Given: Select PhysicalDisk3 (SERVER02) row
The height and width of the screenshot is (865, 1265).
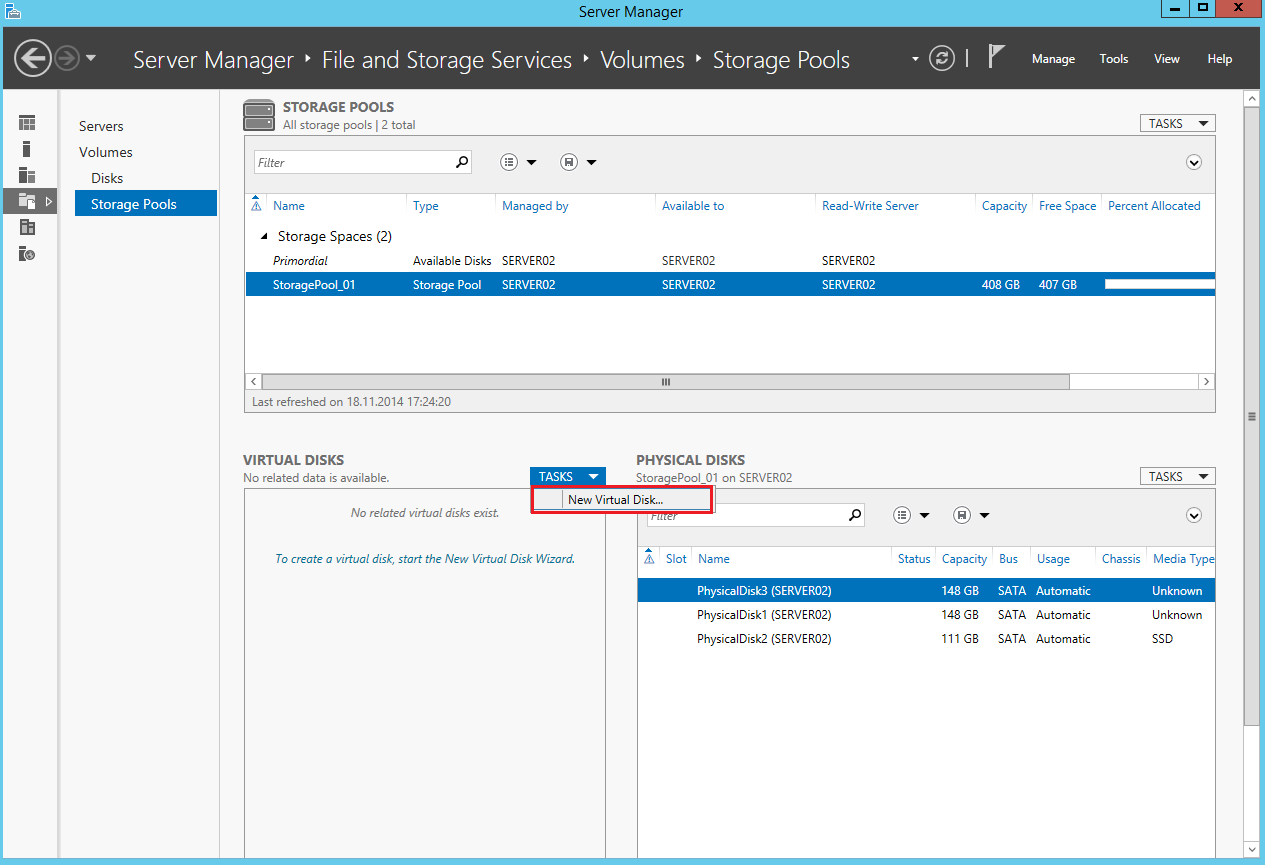Looking at the screenshot, I should [926, 591].
